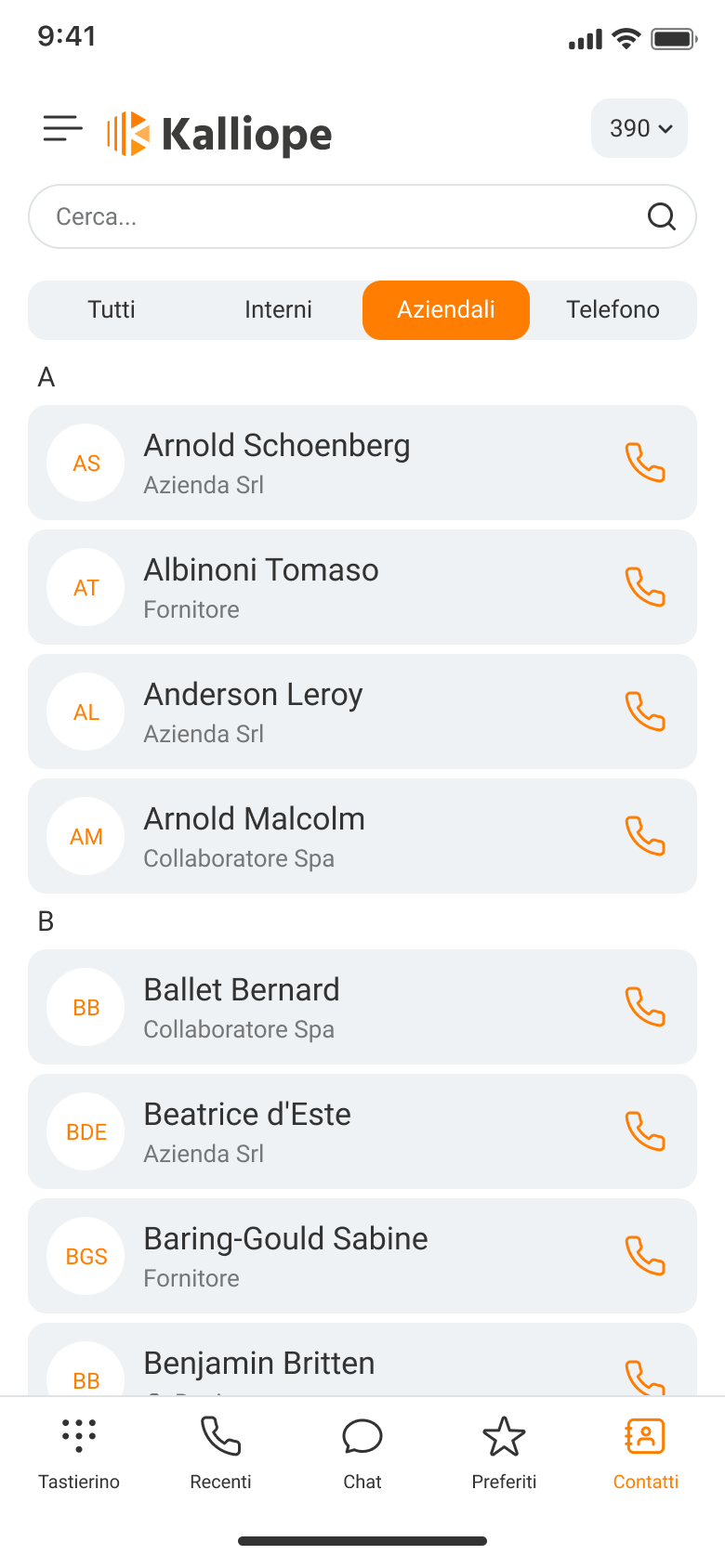
Task: Switch to the Tutti filter tab
Action: click(x=112, y=309)
